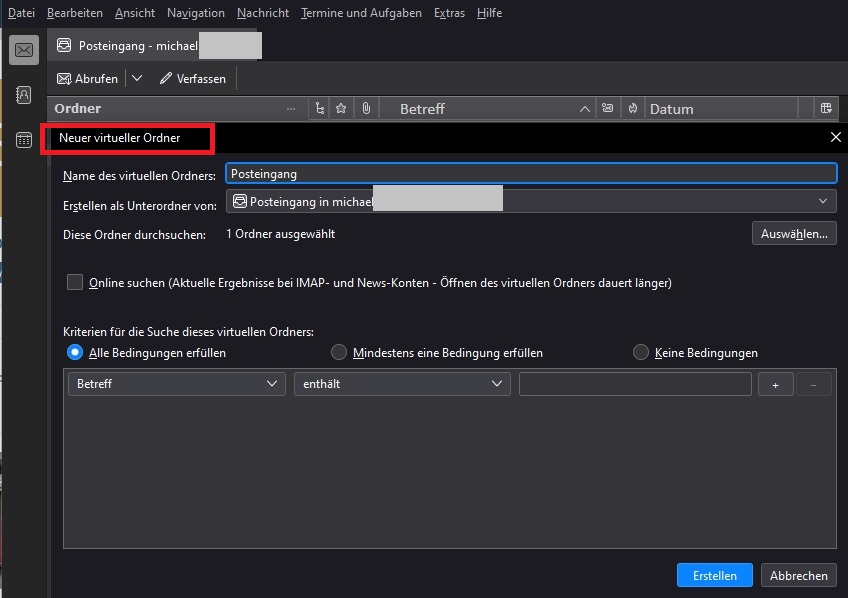Enable the Online suchen checkbox

point(75,283)
